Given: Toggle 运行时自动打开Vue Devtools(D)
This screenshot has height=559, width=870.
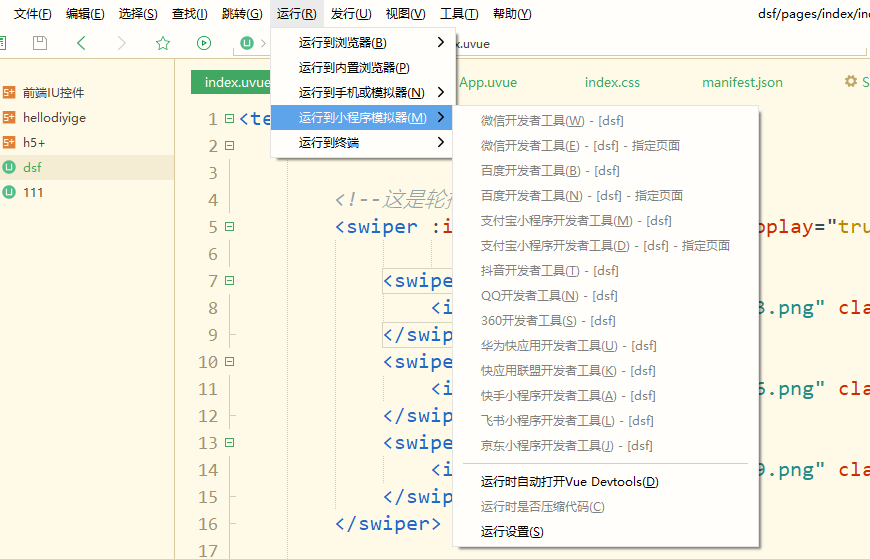Looking at the screenshot, I should click(606, 481).
